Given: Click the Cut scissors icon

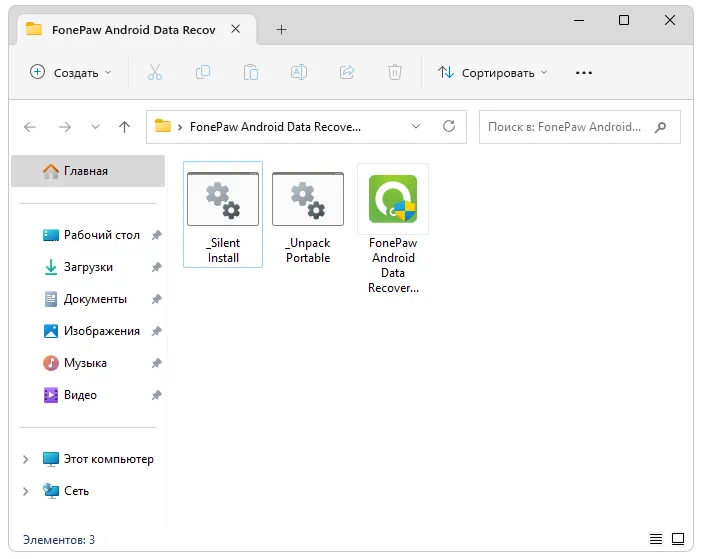Looking at the screenshot, I should (x=155, y=72).
